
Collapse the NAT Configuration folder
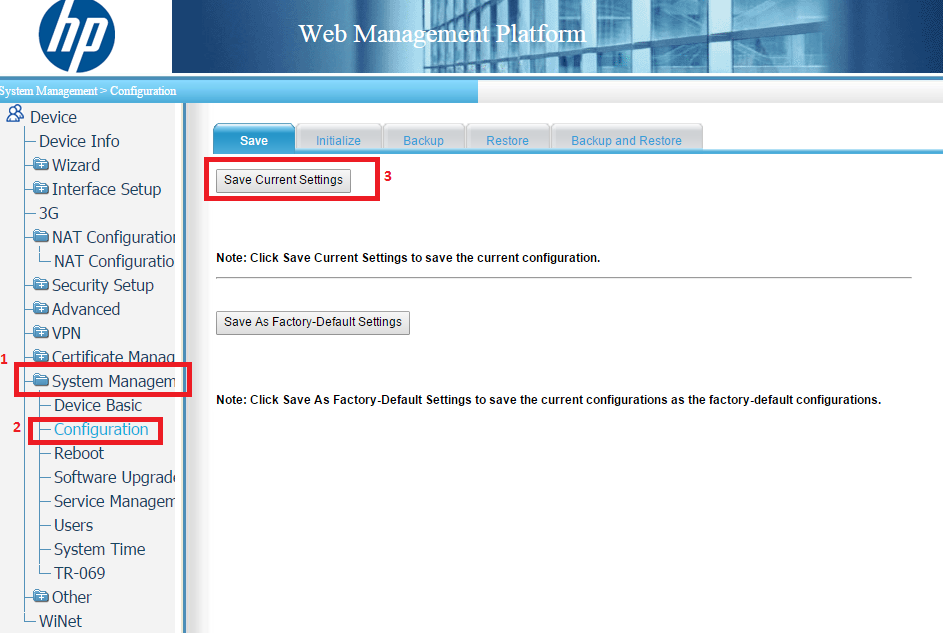(41, 237)
